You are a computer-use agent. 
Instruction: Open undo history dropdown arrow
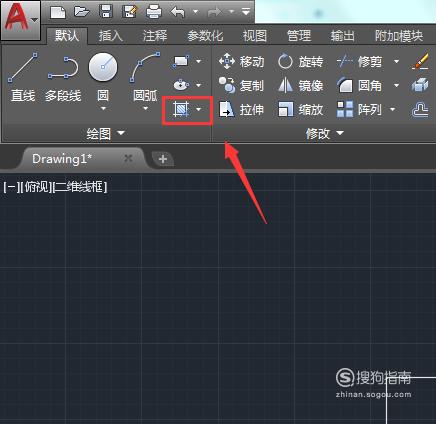[196, 12]
